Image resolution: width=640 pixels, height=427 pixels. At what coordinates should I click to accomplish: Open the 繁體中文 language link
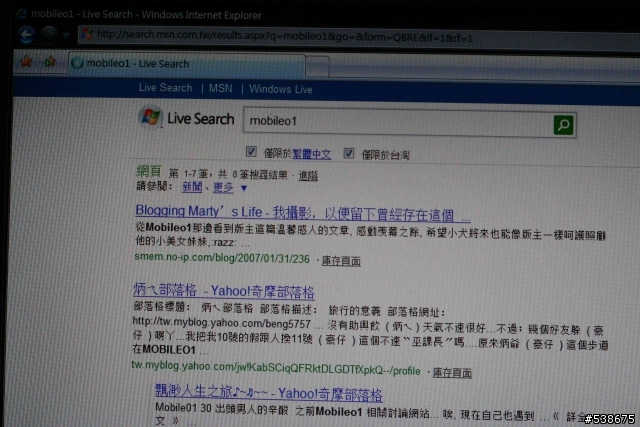tap(312, 154)
